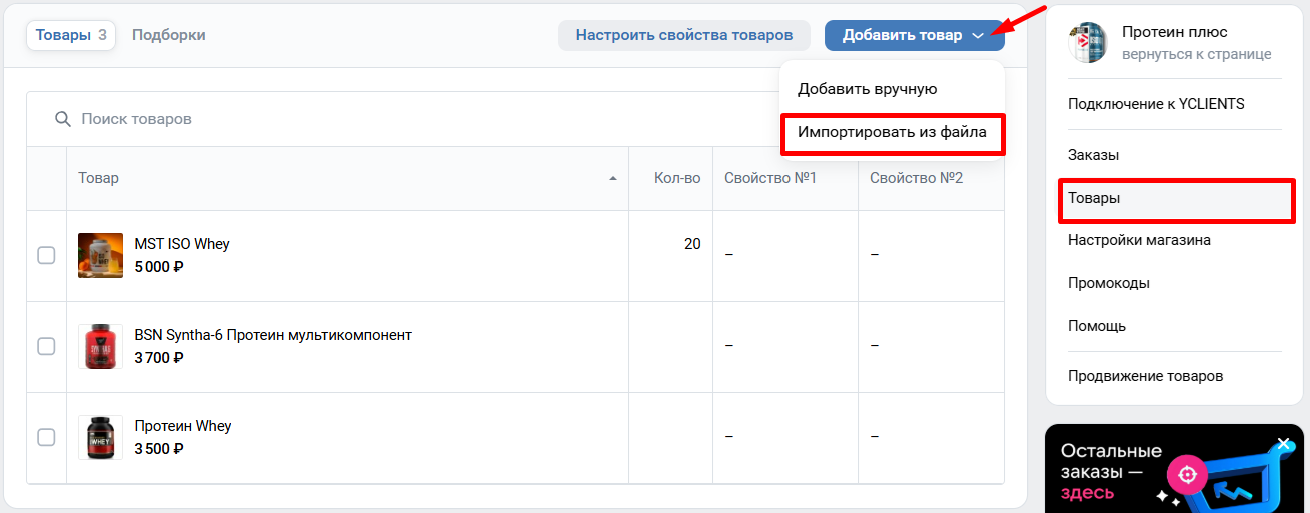Click the Протеин Whey product image
Screen dimensions: 1310x513
click(100, 437)
